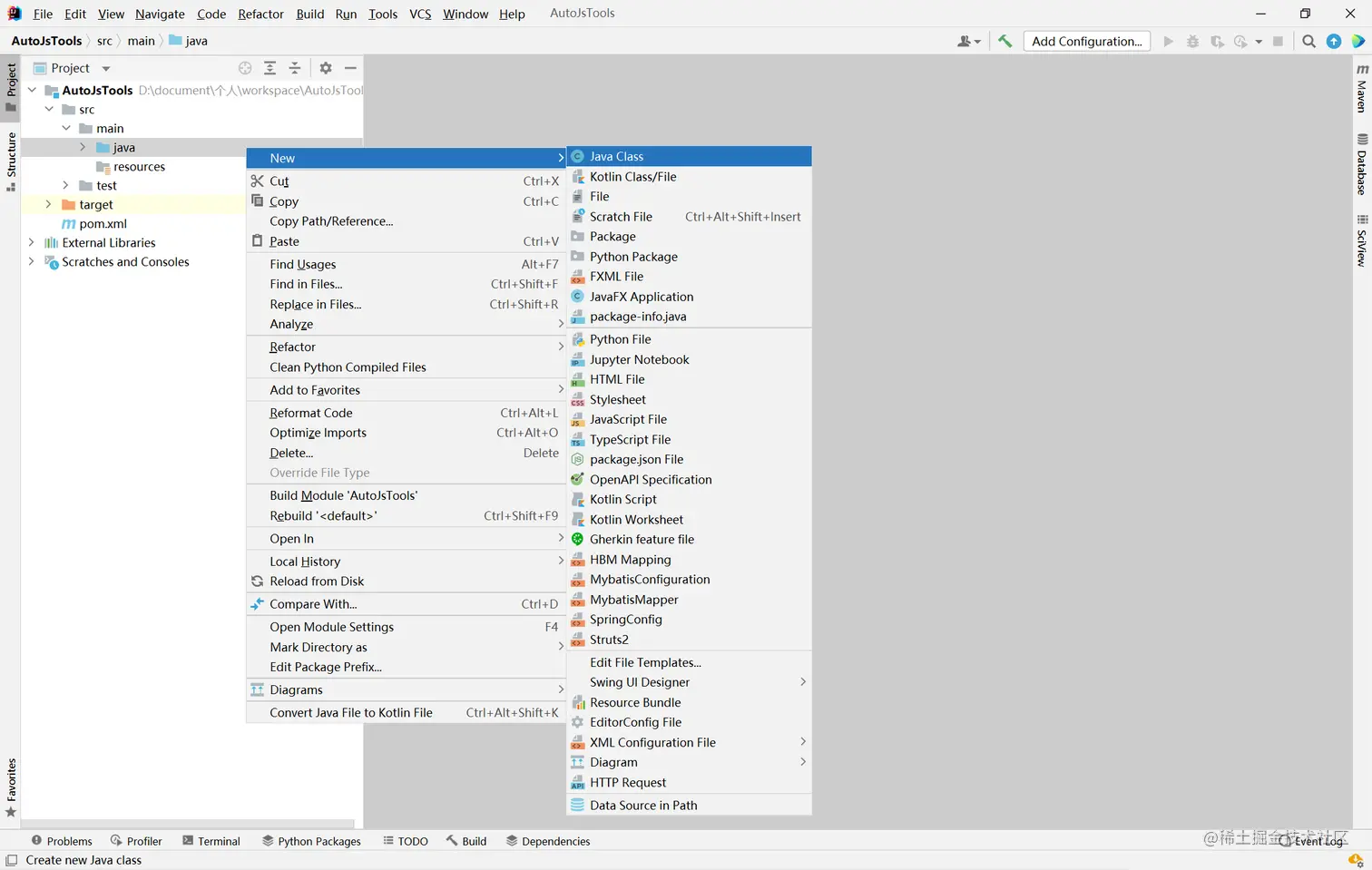Click the Expand All icon in Project panel

coord(269,68)
